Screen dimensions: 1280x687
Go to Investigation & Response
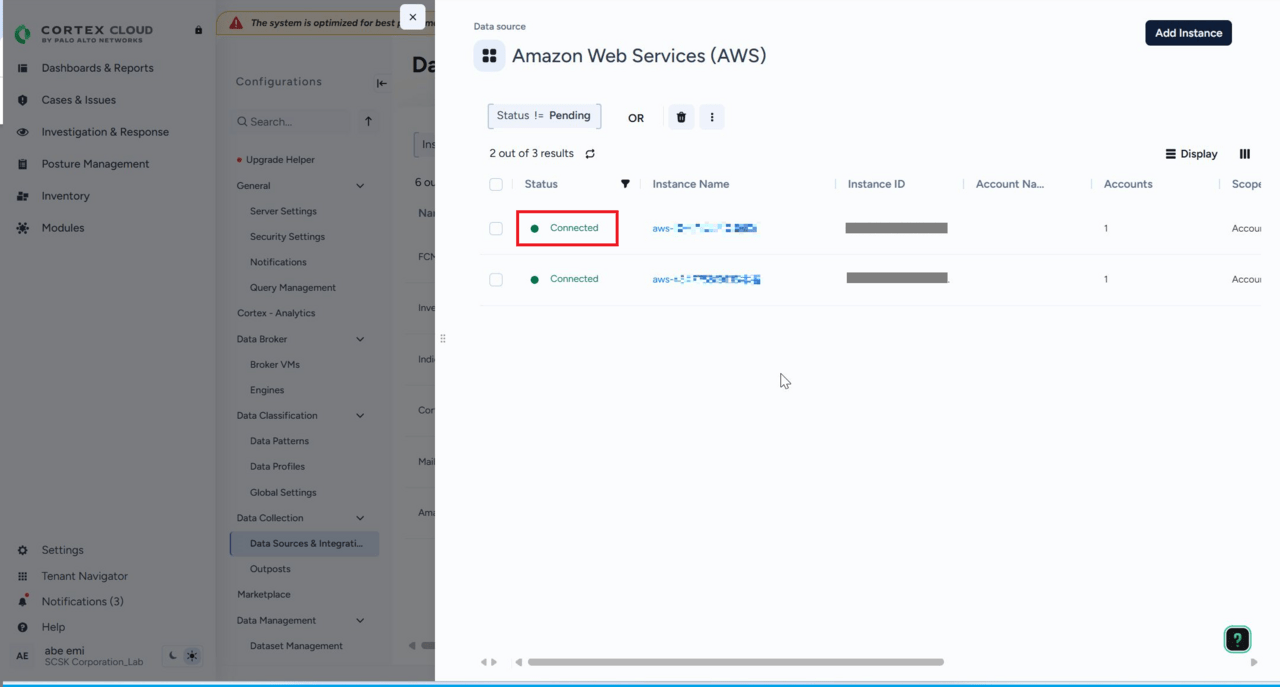click(x=105, y=132)
